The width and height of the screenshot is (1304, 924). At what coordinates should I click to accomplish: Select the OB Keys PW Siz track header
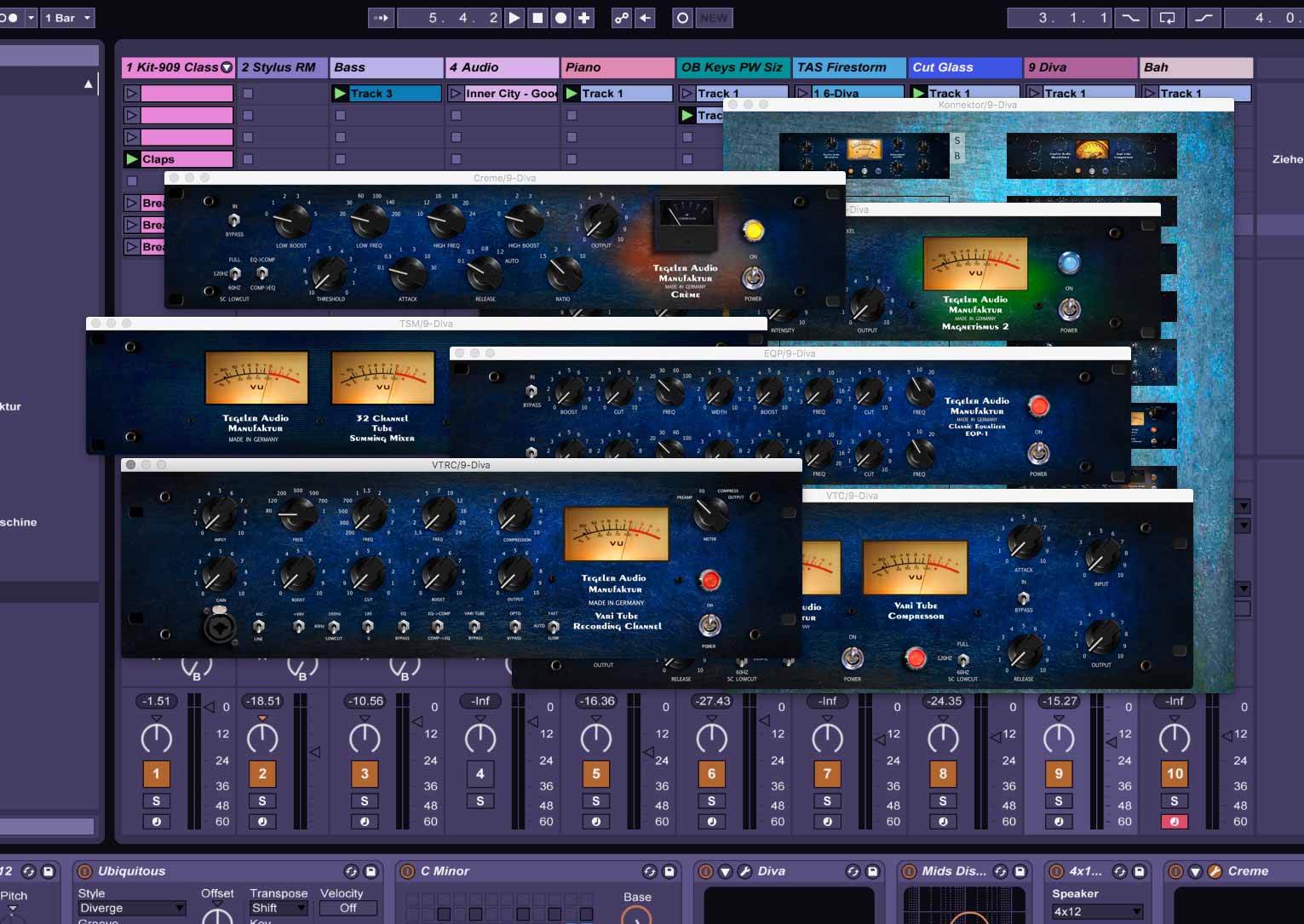tap(733, 67)
